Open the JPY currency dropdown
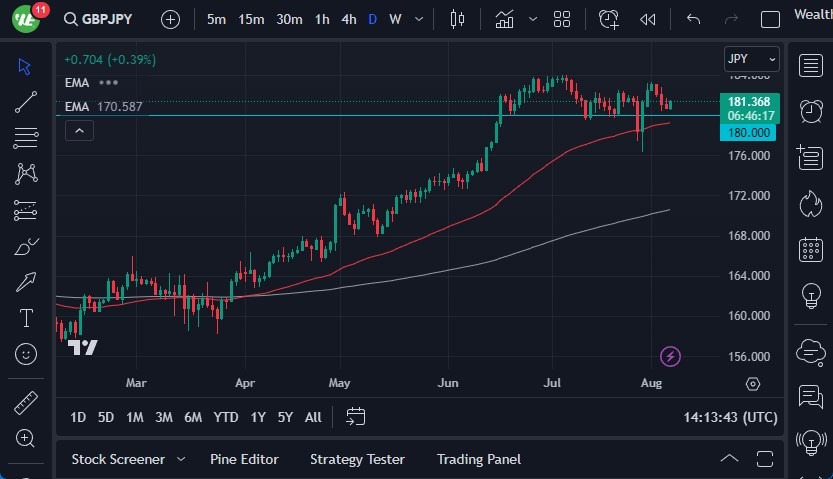The width and height of the screenshot is (833, 479). pos(751,59)
